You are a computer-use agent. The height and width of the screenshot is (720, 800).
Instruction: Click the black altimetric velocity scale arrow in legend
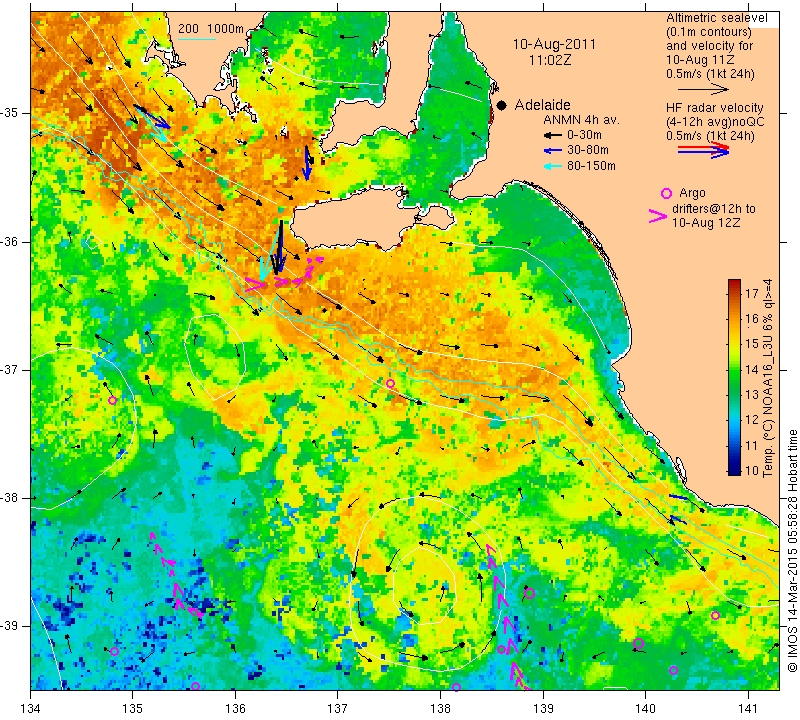(x=703, y=89)
